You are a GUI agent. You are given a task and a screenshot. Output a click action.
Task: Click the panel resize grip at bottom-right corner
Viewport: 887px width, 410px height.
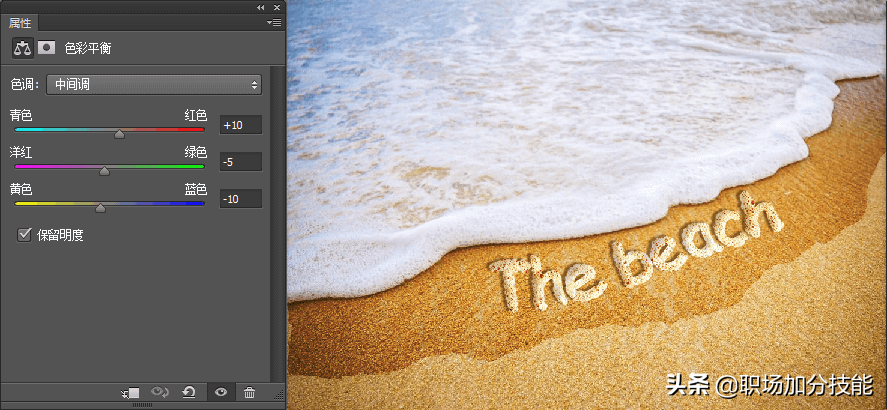279,394
